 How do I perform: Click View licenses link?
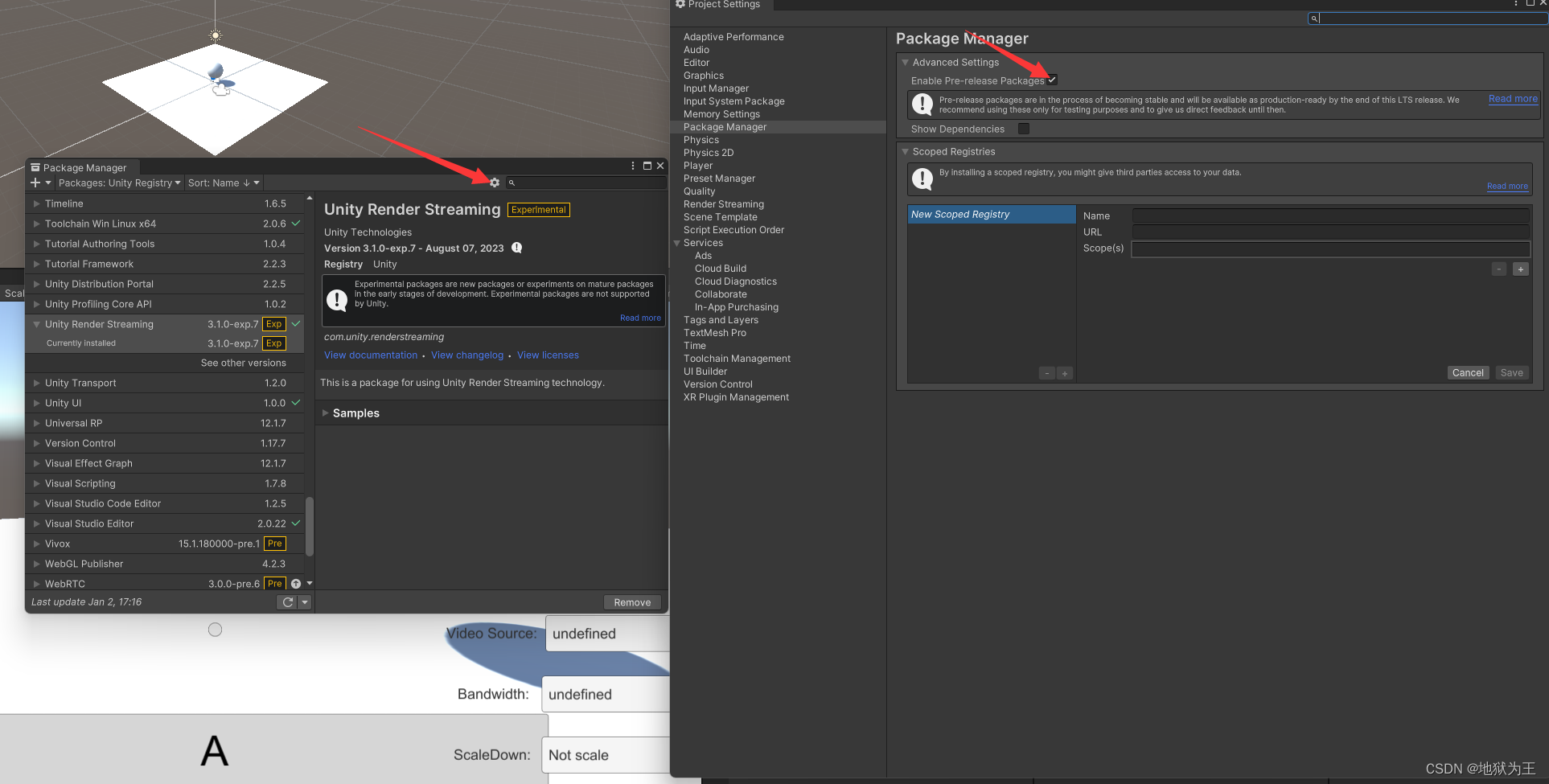pyautogui.click(x=548, y=355)
